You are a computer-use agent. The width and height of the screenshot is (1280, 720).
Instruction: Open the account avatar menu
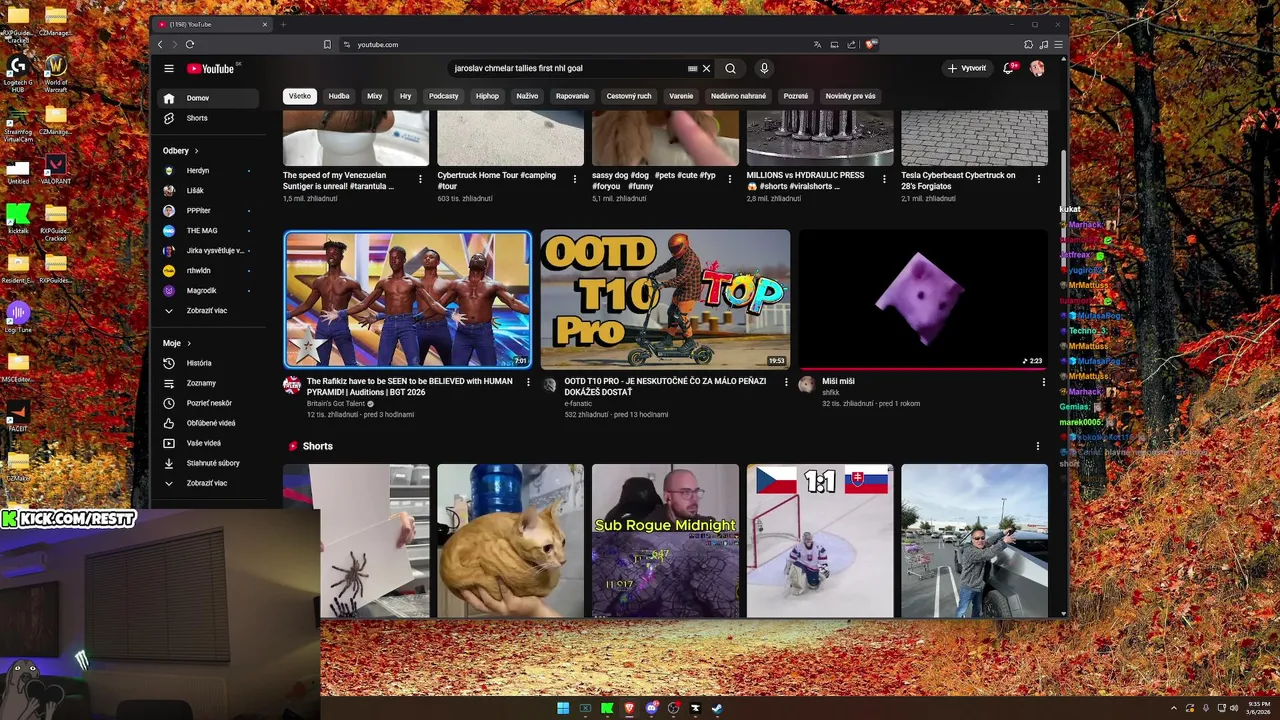[1037, 68]
